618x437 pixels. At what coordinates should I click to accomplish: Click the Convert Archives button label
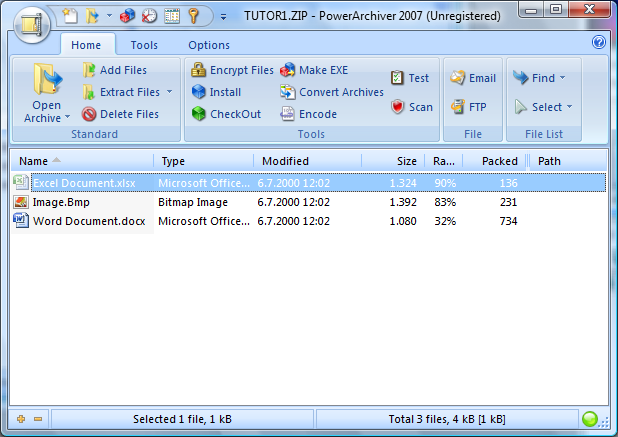tap(341, 92)
